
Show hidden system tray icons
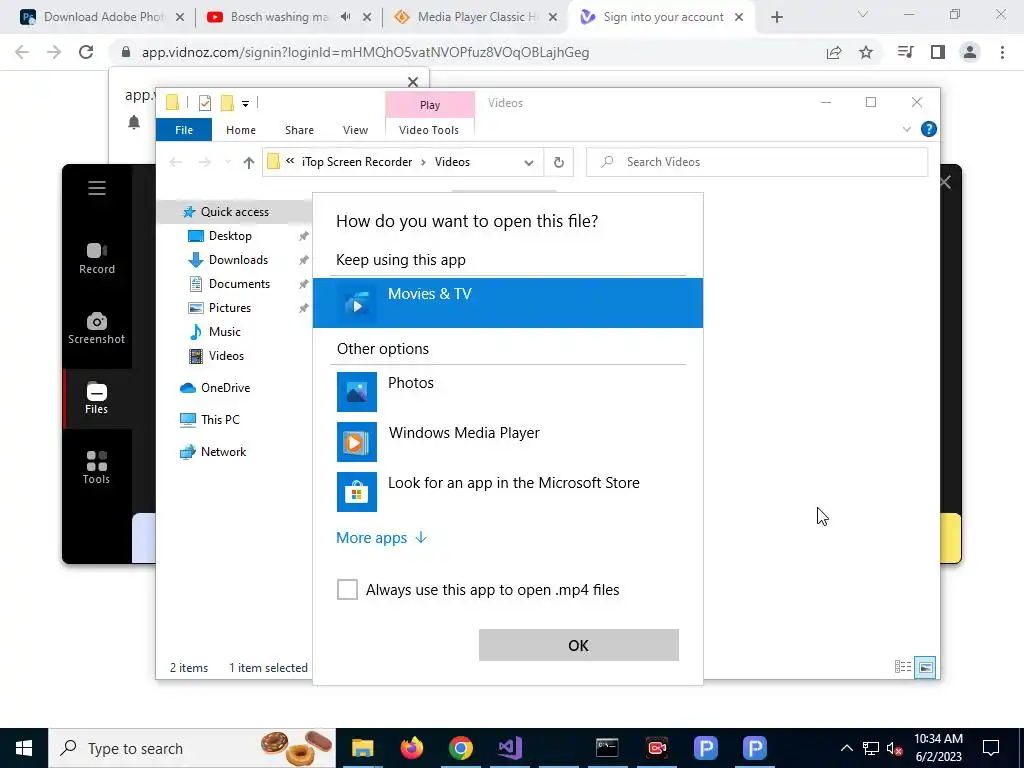pos(846,748)
